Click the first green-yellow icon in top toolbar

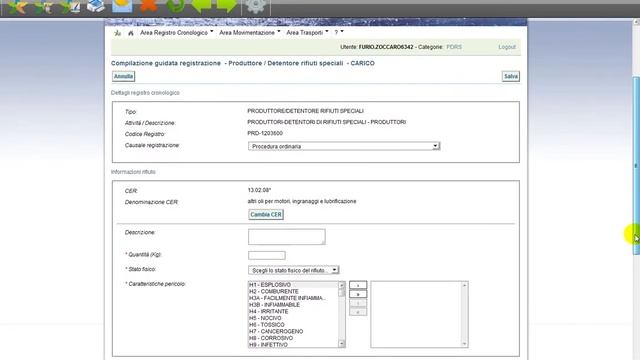(18, 6)
